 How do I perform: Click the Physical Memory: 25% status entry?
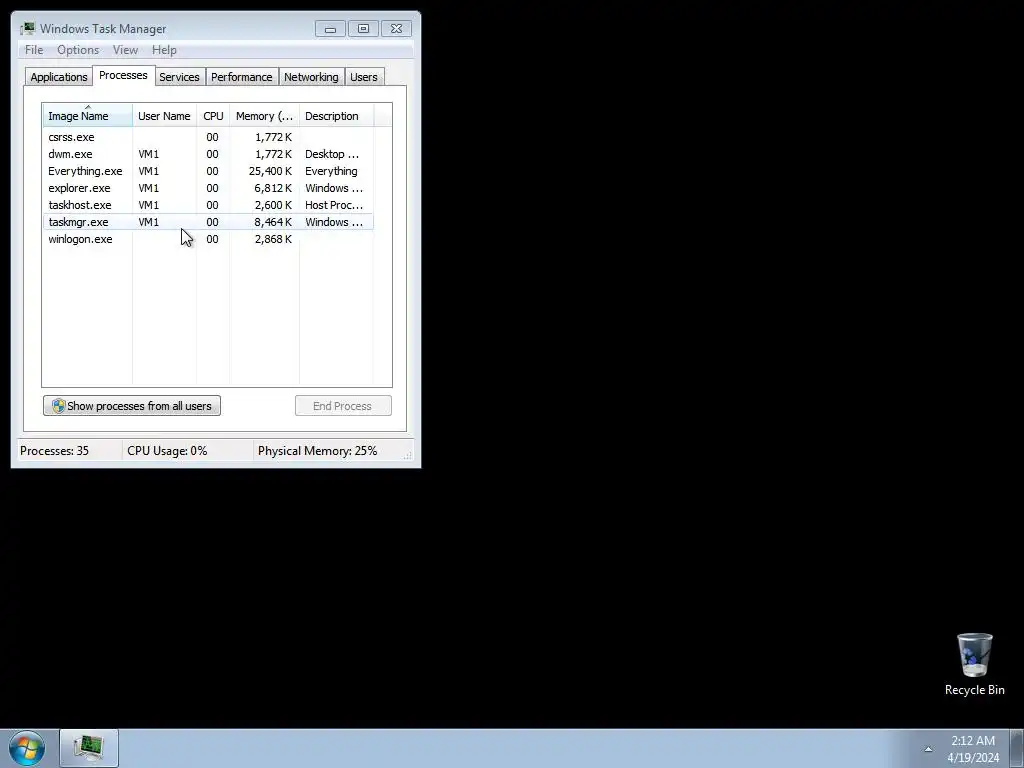click(x=317, y=451)
